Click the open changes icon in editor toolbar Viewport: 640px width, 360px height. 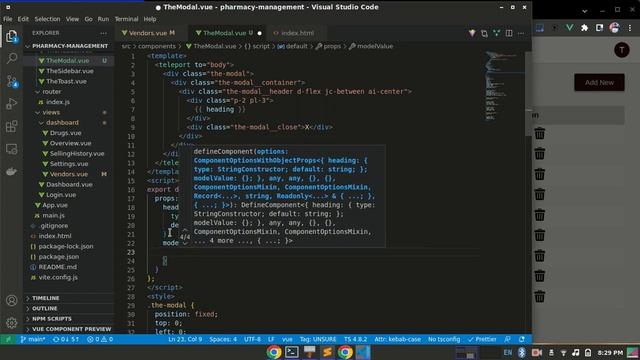pyautogui.click(x=484, y=33)
